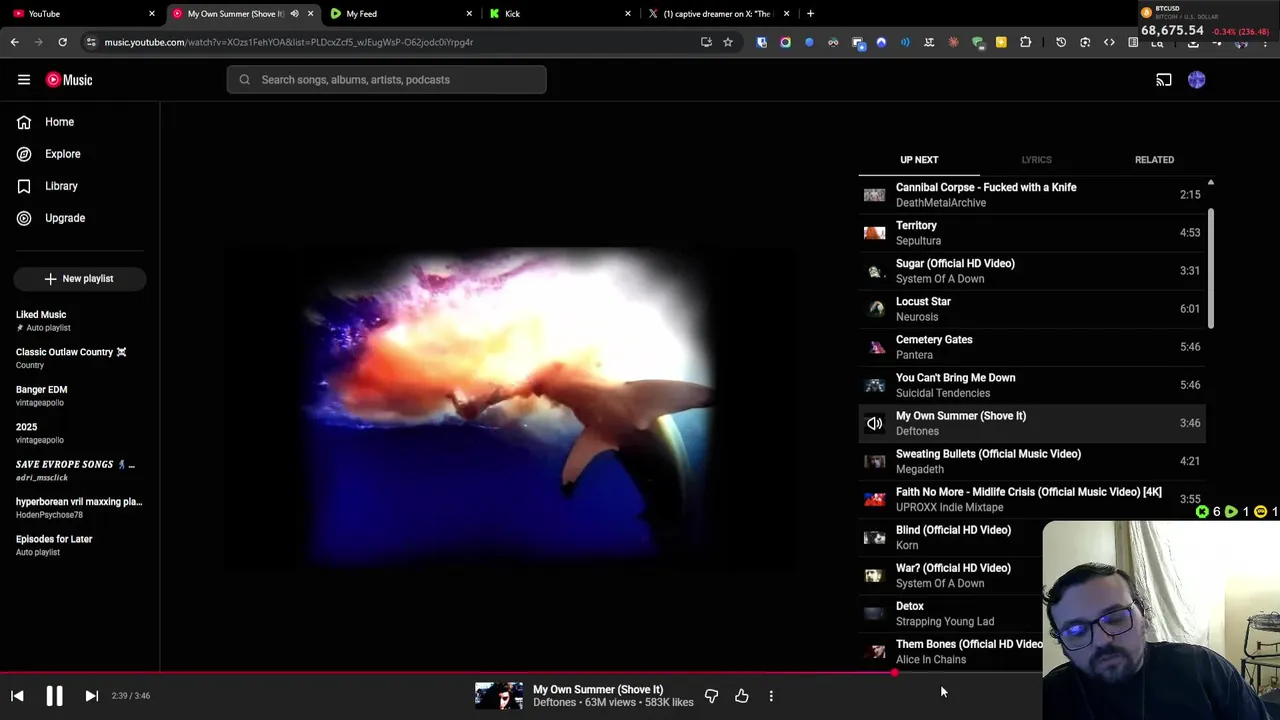The height and width of the screenshot is (720, 1280).
Task: Seek on the red progress bar
Action: tap(520, 673)
